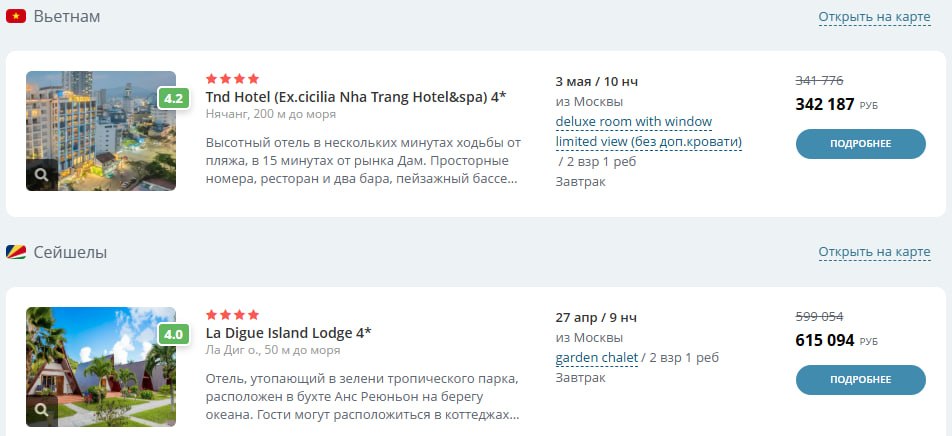Expand garden chalet room type
This screenshot has width=952, height=436.
click(596, 358)
